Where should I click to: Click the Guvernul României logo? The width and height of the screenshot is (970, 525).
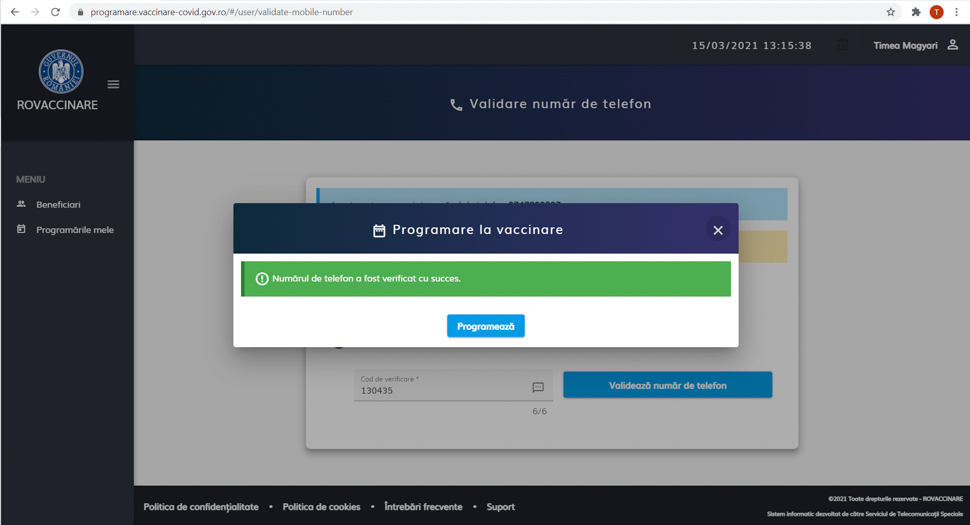60,72
